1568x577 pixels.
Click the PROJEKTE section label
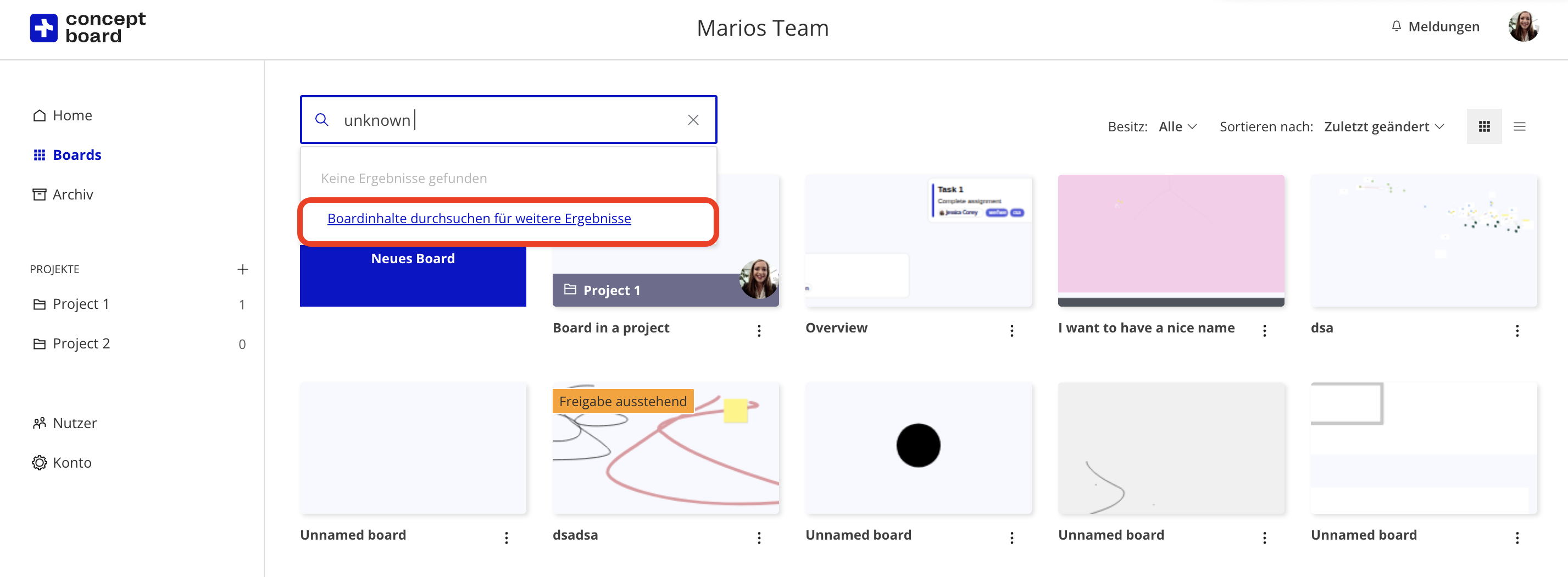[x=55, y=269]
